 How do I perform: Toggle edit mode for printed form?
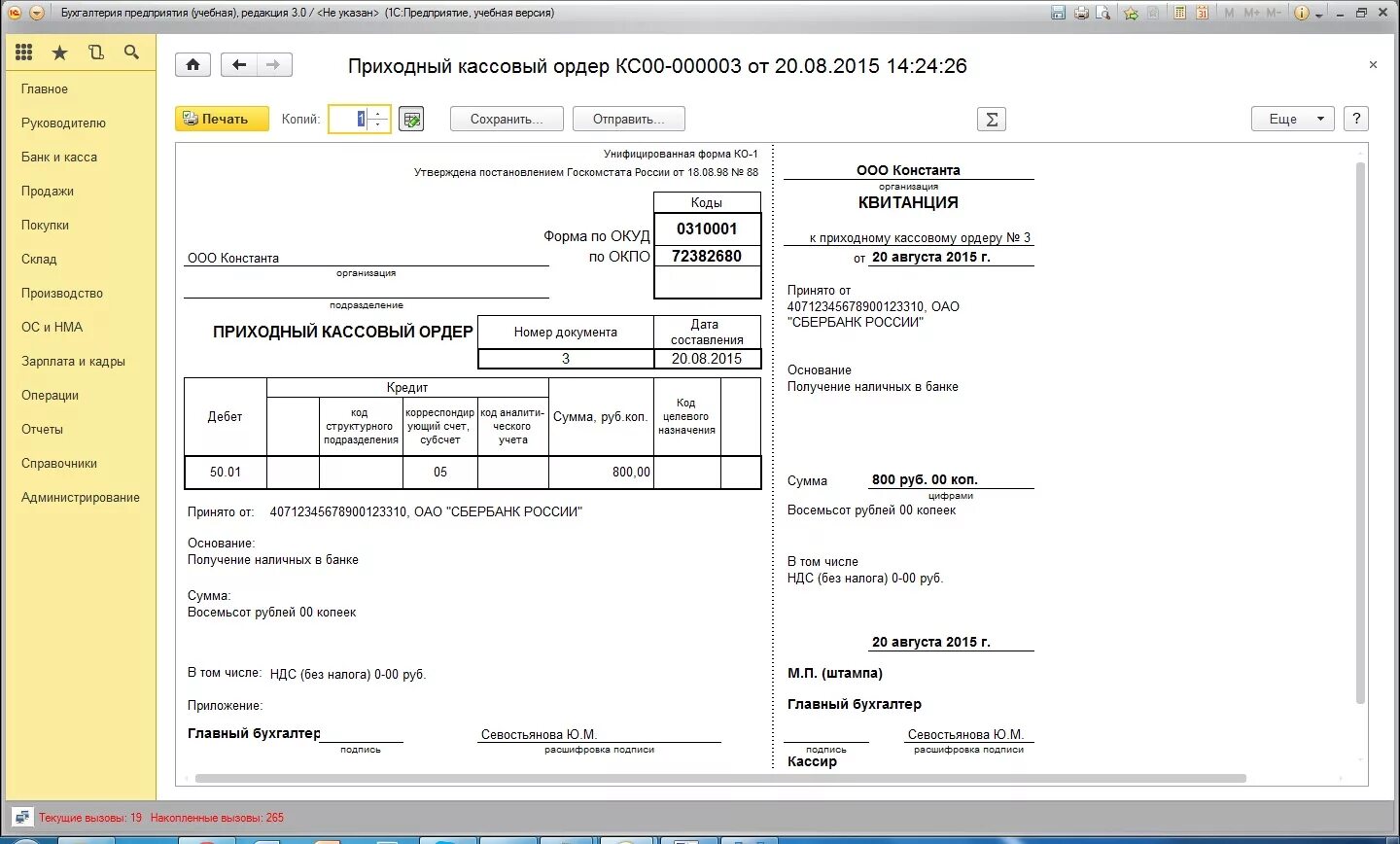tap(411, 120)
